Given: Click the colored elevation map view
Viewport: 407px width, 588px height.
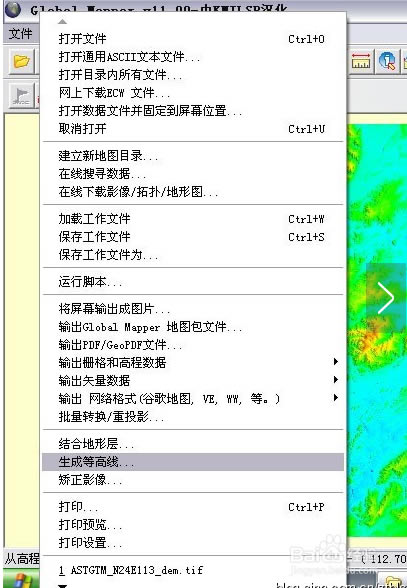Looking at the screenshot, I should [377, 330].
